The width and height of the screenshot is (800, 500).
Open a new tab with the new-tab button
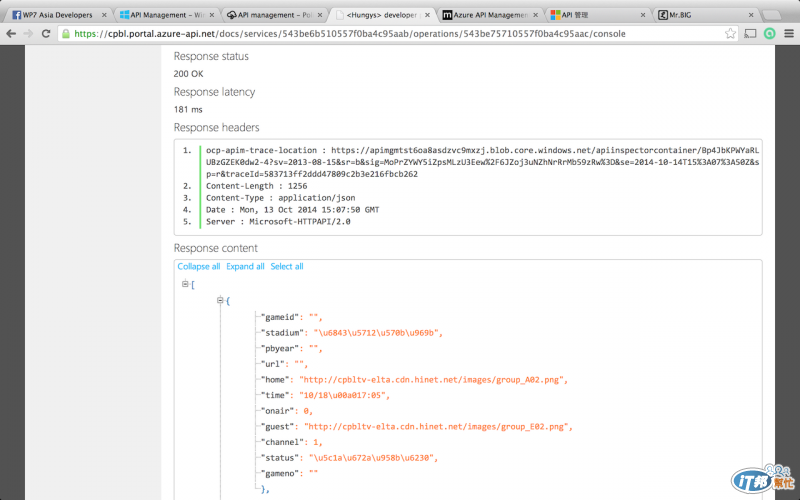(772, 15)
